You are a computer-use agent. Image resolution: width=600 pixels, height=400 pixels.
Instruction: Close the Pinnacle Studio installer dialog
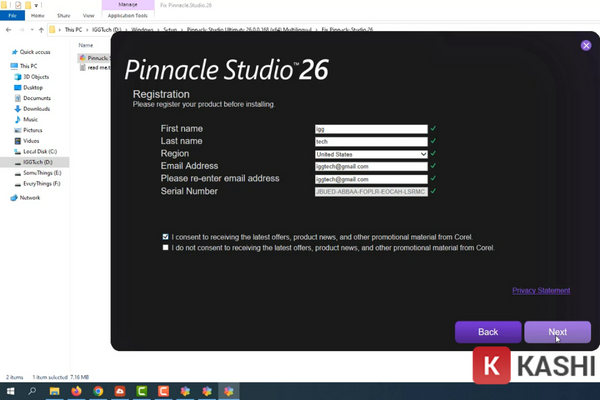click(586, 45)
